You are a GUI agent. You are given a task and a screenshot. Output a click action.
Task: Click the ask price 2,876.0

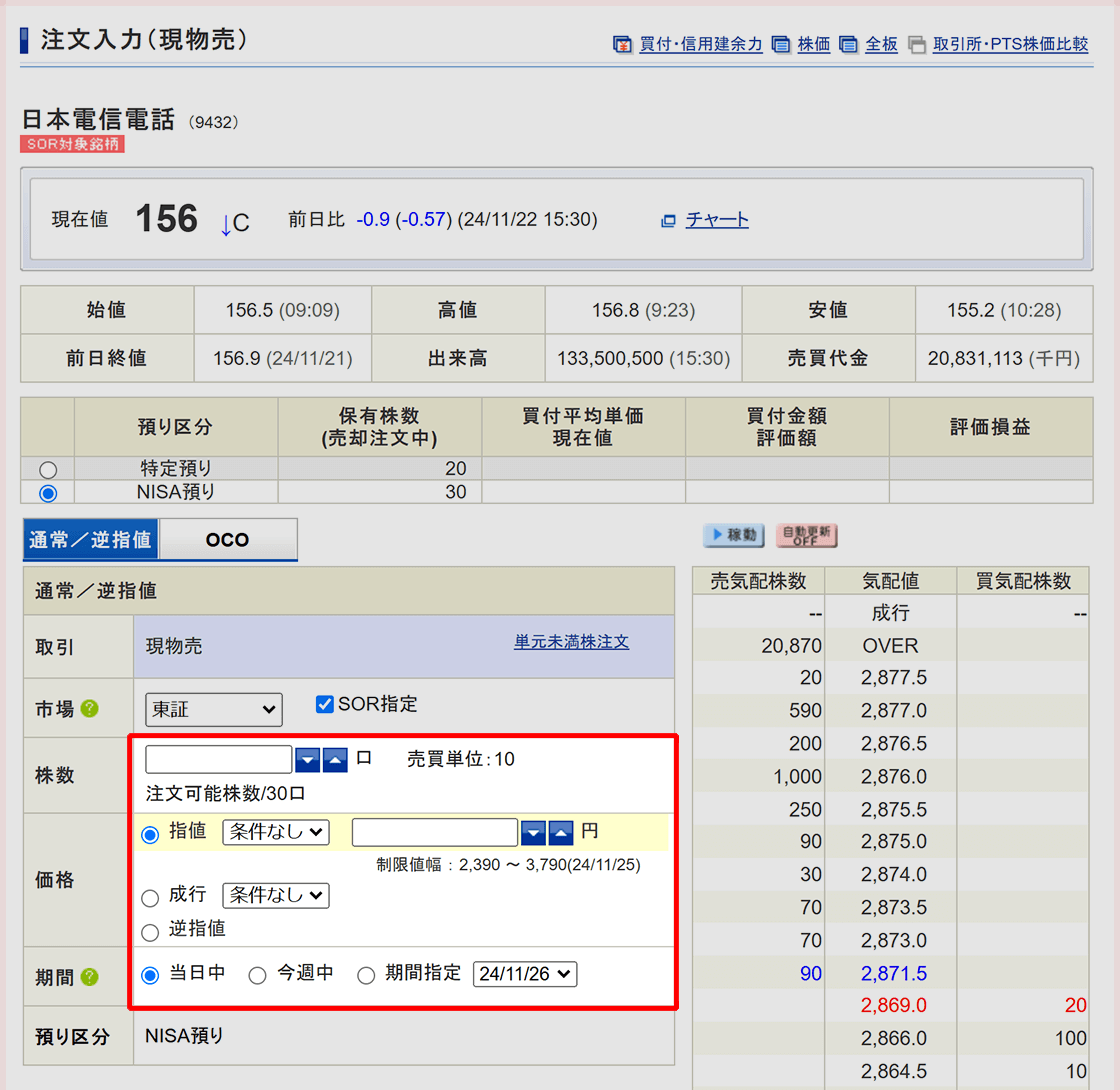(894, 776)
